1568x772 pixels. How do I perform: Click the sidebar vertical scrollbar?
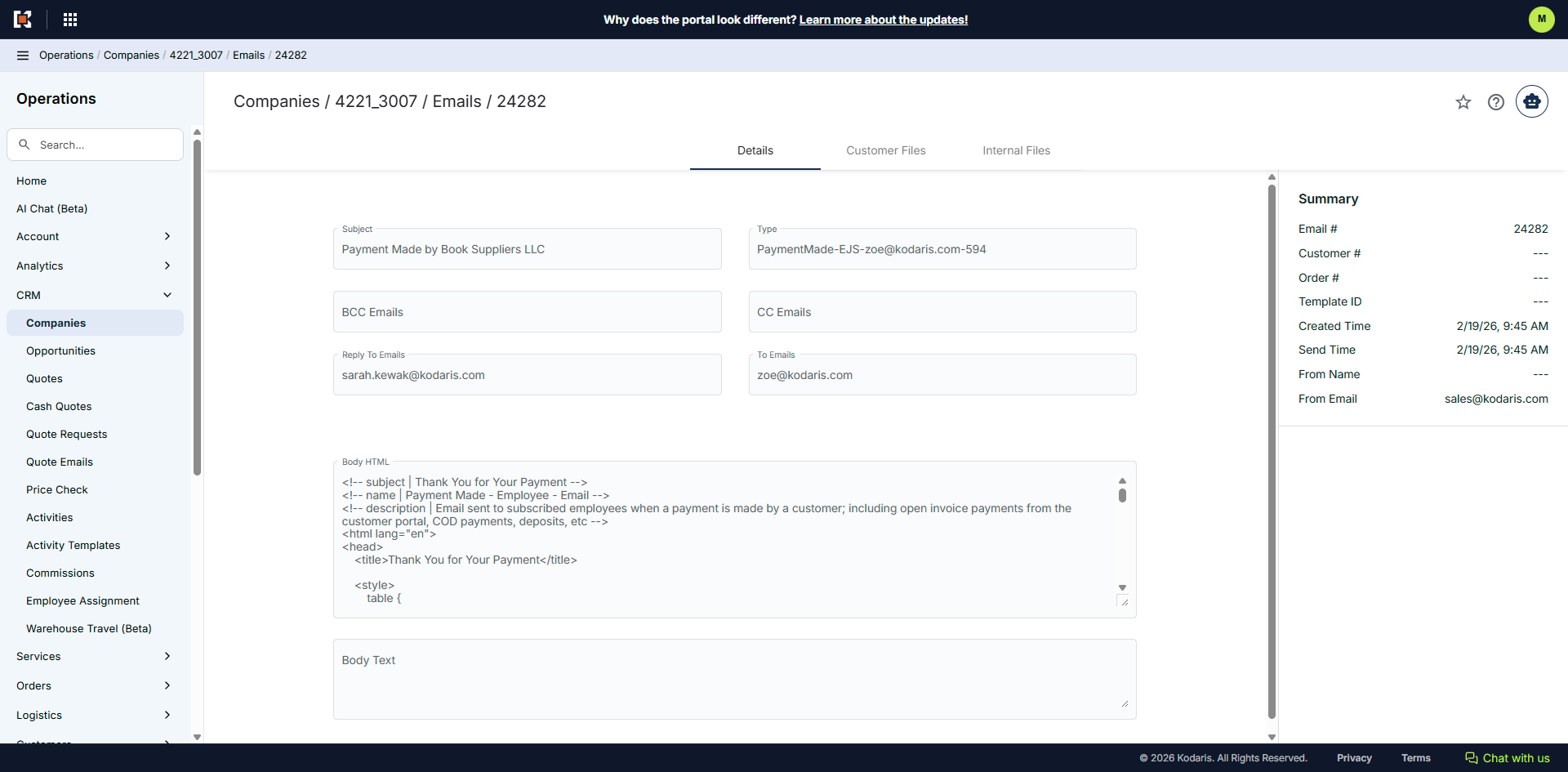(197, 306)
